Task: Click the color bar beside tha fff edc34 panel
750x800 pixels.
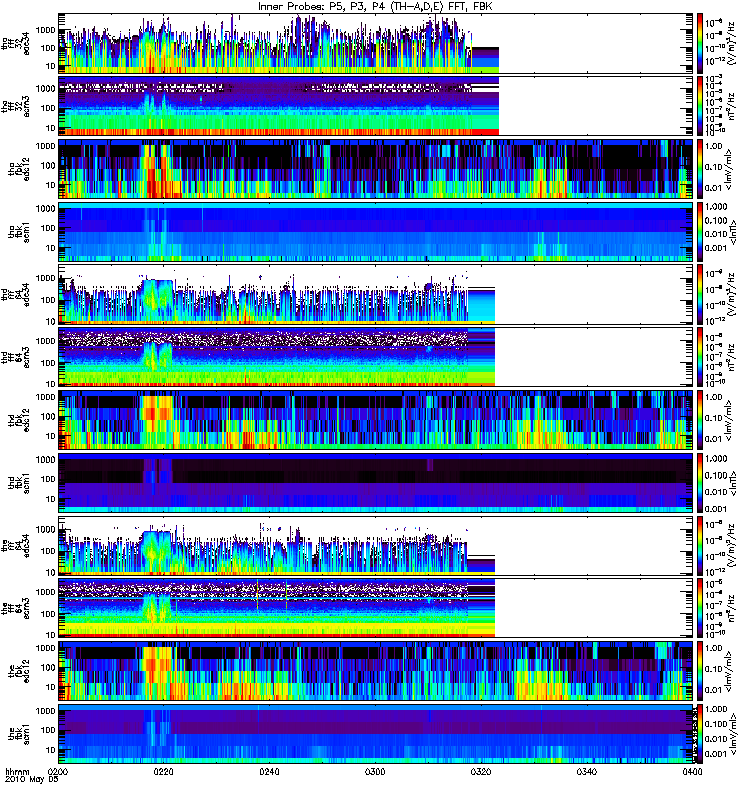Action: 700,43
